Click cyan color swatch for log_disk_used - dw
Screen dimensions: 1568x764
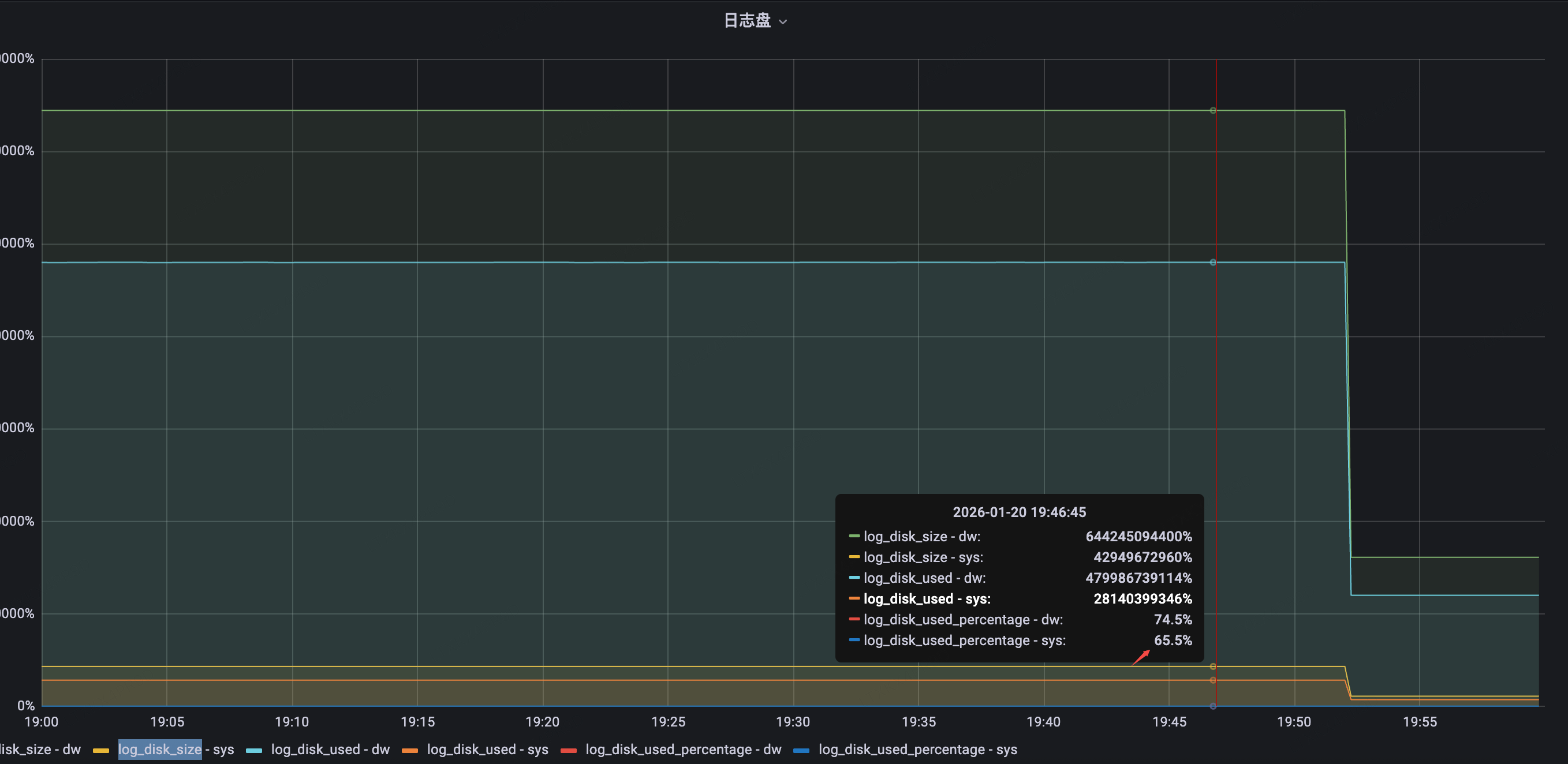pos(254,751)
